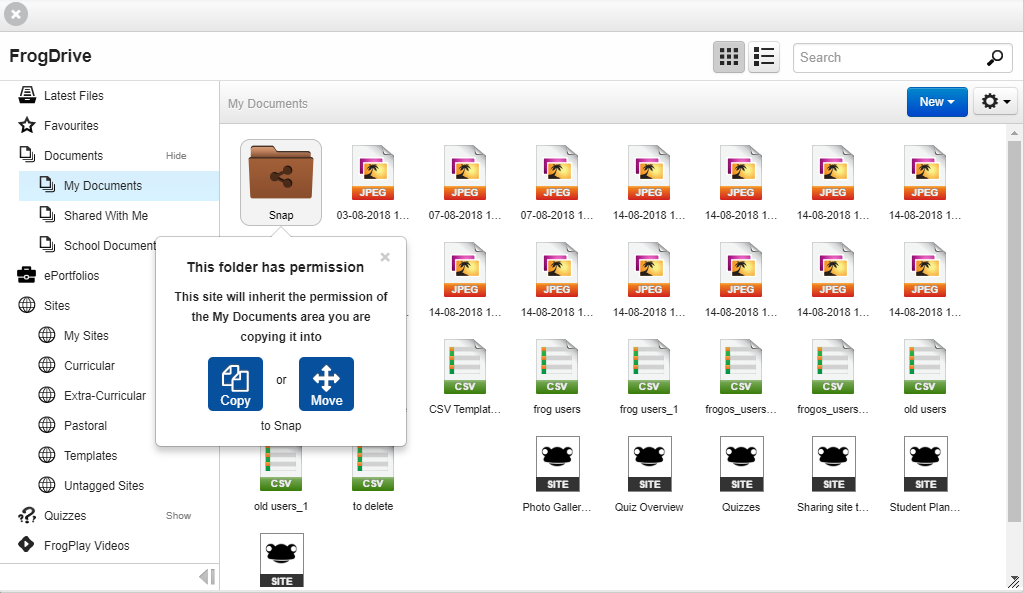This screenshot has width=1024, height=593.
Task: Close the FrogDrive window
Action: tap(16, 14)
